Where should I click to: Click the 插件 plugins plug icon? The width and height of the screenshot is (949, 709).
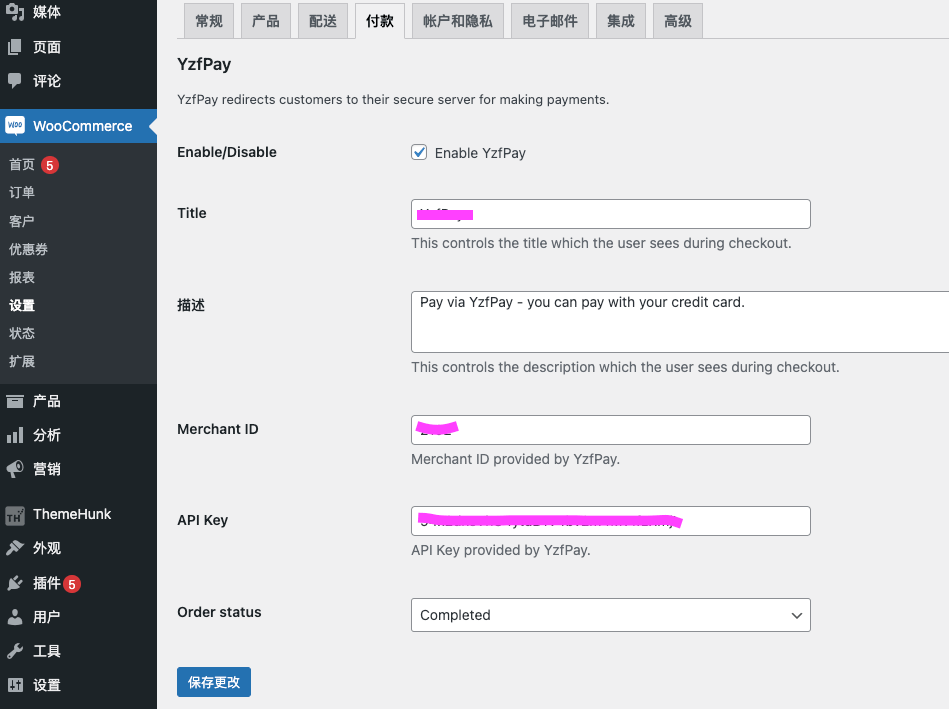pyautogui.click(x=15, y=583)
